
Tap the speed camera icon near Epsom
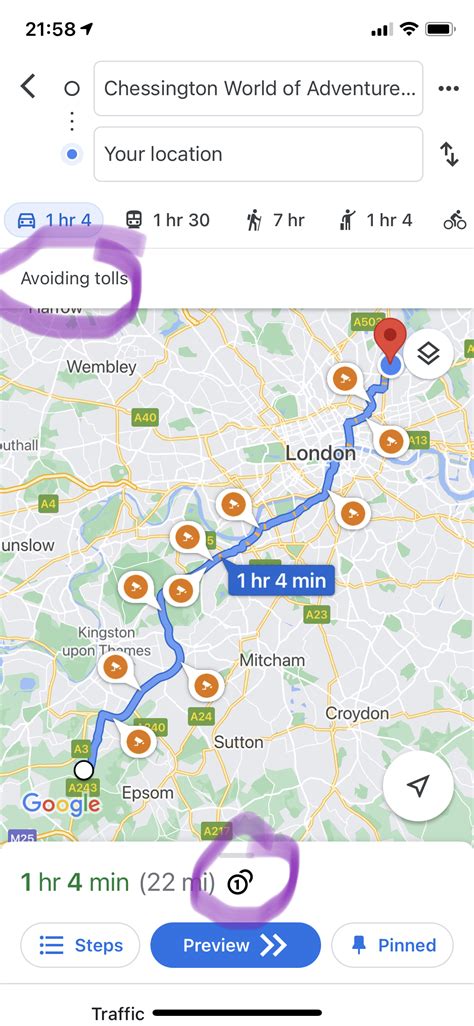click(138, 741)
